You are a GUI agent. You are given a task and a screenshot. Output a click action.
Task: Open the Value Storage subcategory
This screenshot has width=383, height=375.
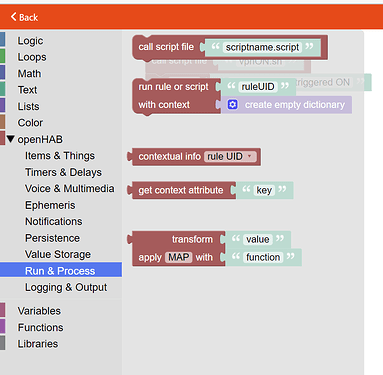click(x=58, y=254)
